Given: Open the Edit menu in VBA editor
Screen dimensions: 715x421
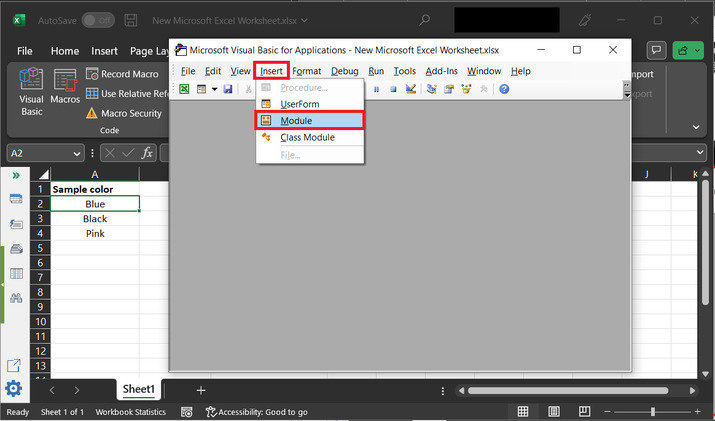Looking at the screenshot, I should pyautogui.click(x=213, y=71).
